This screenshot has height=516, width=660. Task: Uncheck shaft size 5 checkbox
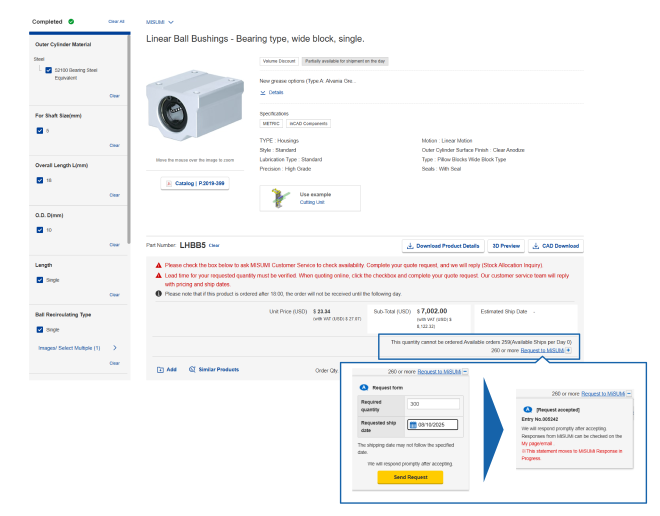click(38, 130)
